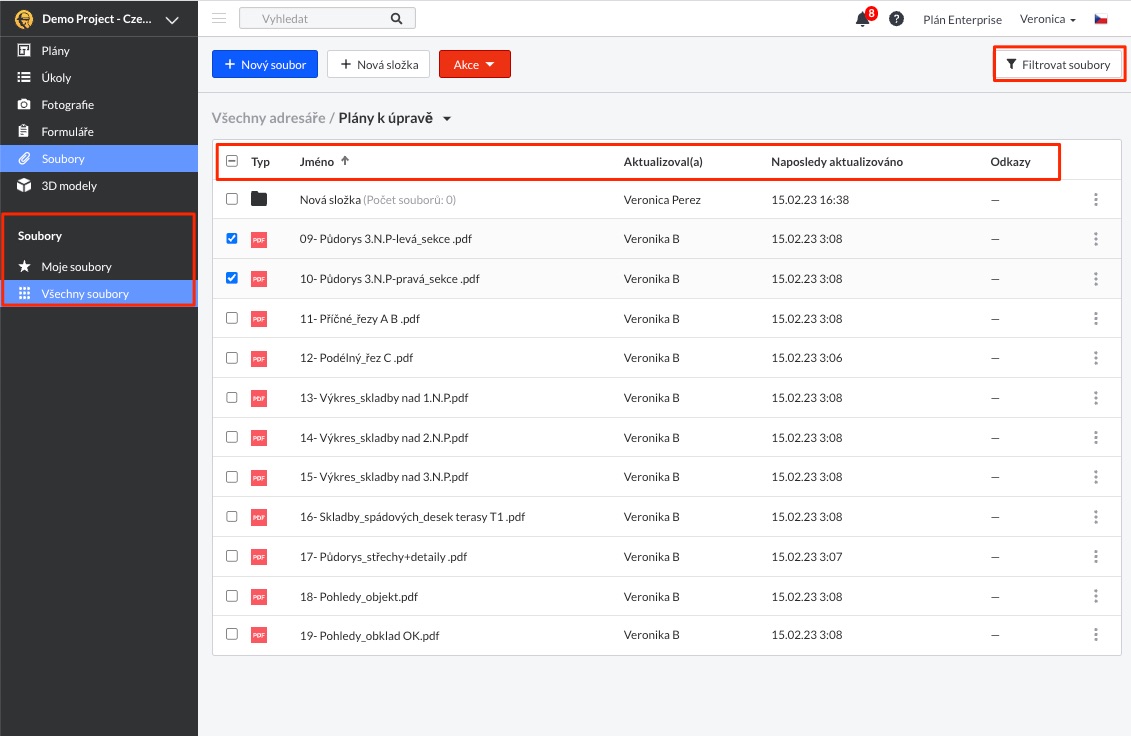Open the help question mark icon
Viewport: 1131px width, 736px height.
896,19
